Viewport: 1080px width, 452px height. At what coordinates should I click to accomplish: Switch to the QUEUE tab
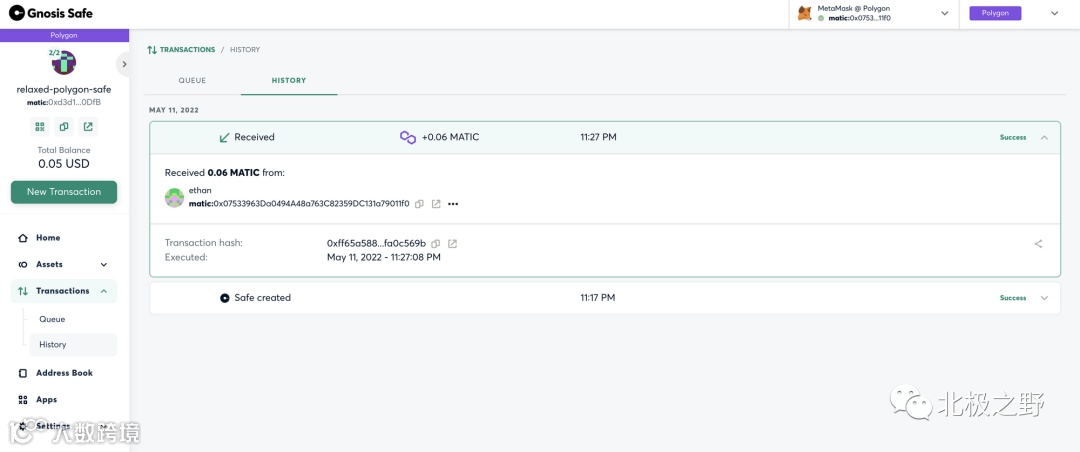(x=192, y=81)
